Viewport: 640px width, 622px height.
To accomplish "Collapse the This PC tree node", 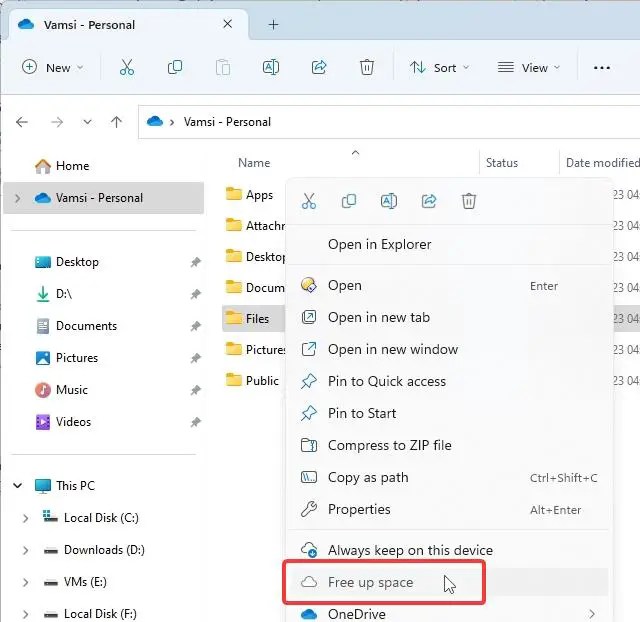I will point(18,486).
